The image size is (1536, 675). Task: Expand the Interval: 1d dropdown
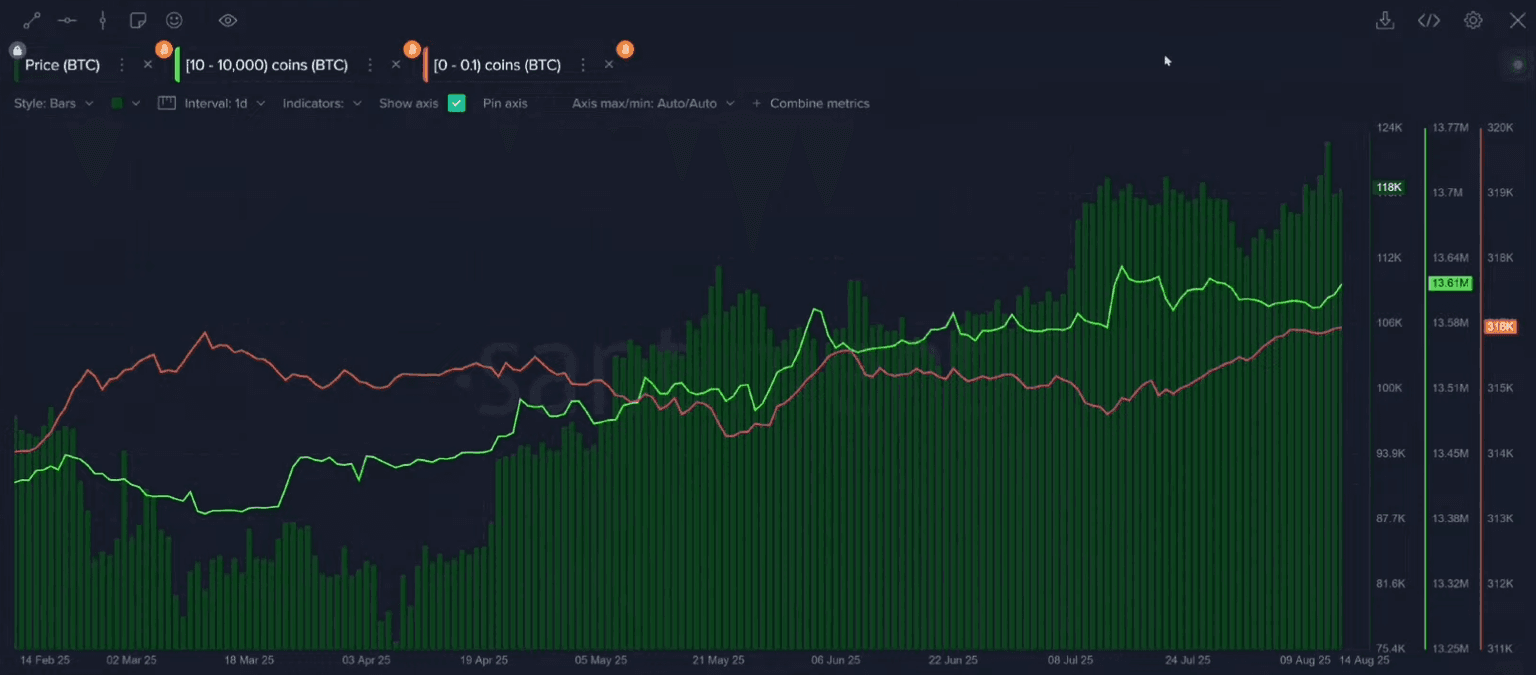(224, 103)
